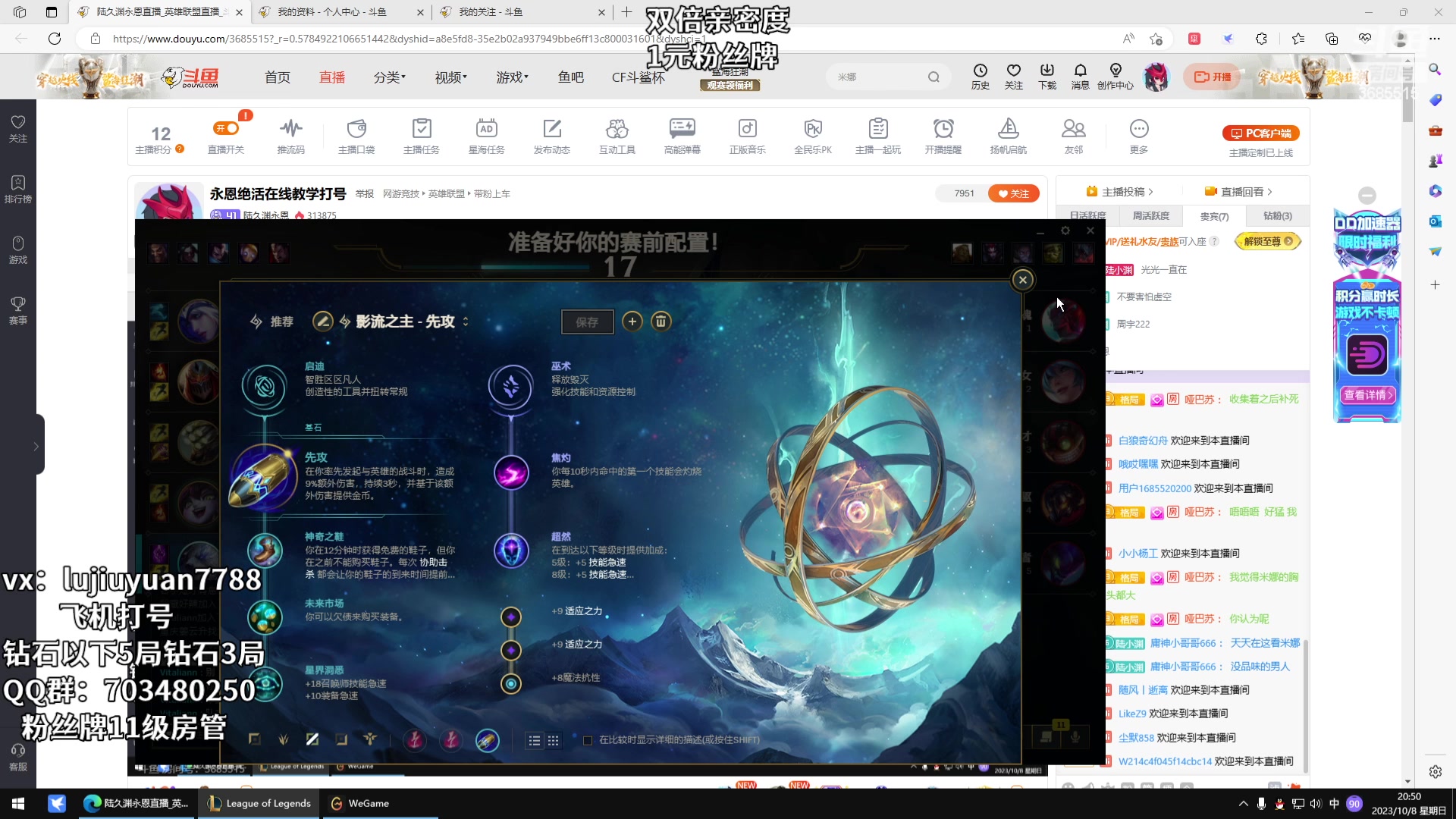1456x819 pixels.
Task: Open the rune page selector dropdown
Action: [x=466, y=322]
